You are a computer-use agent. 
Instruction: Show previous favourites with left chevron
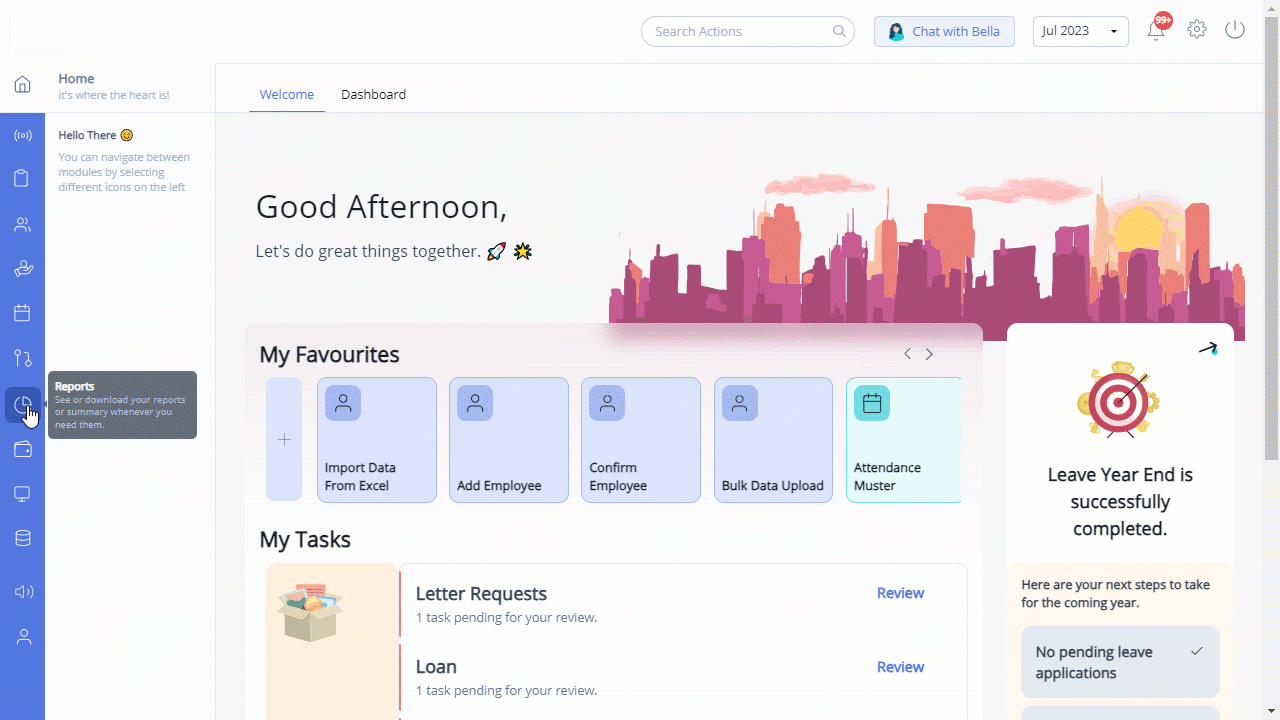tap(907, 354)
